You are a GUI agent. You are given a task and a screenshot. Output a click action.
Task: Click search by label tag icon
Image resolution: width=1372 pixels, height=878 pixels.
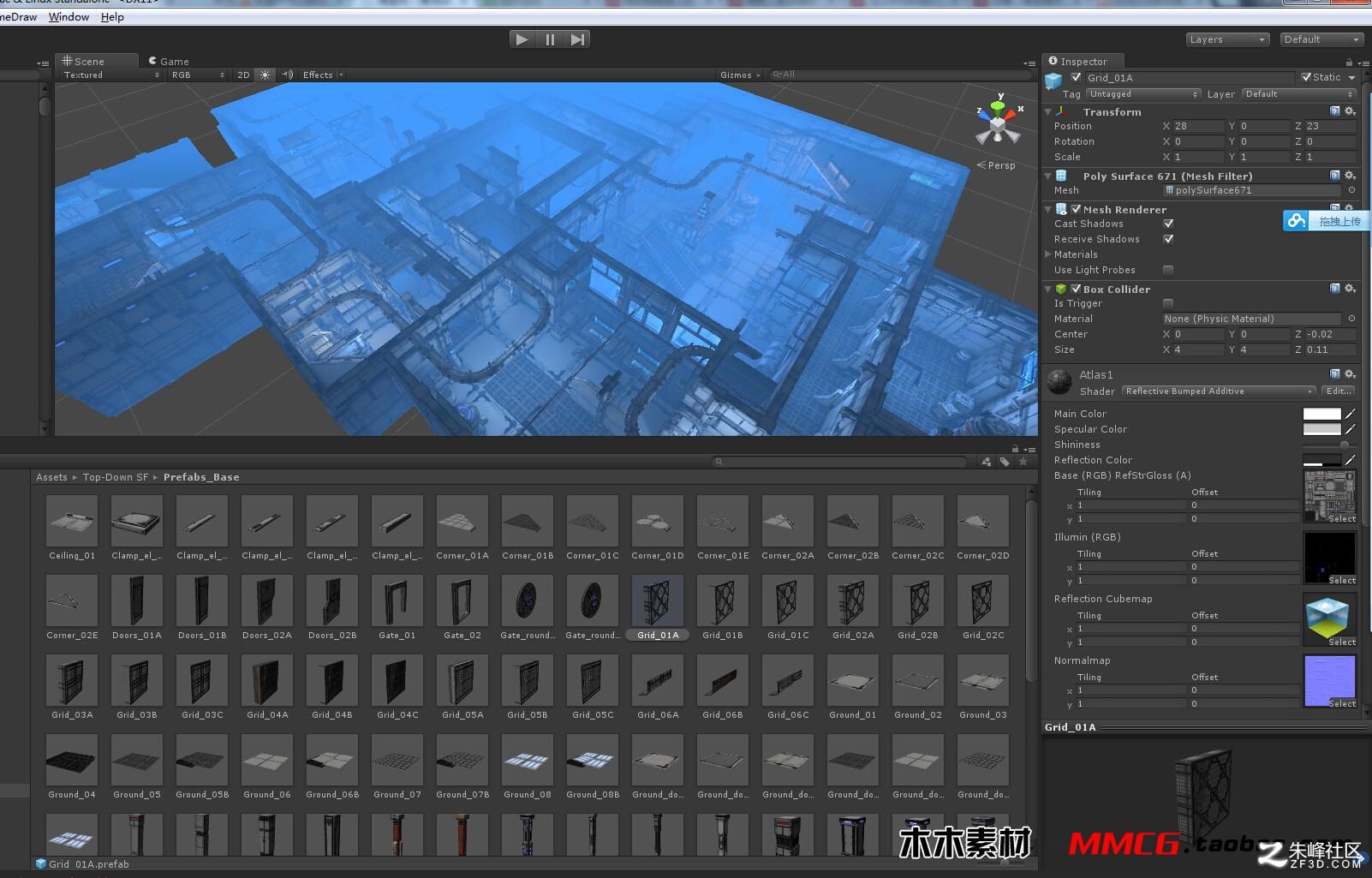coord(1005,462)
